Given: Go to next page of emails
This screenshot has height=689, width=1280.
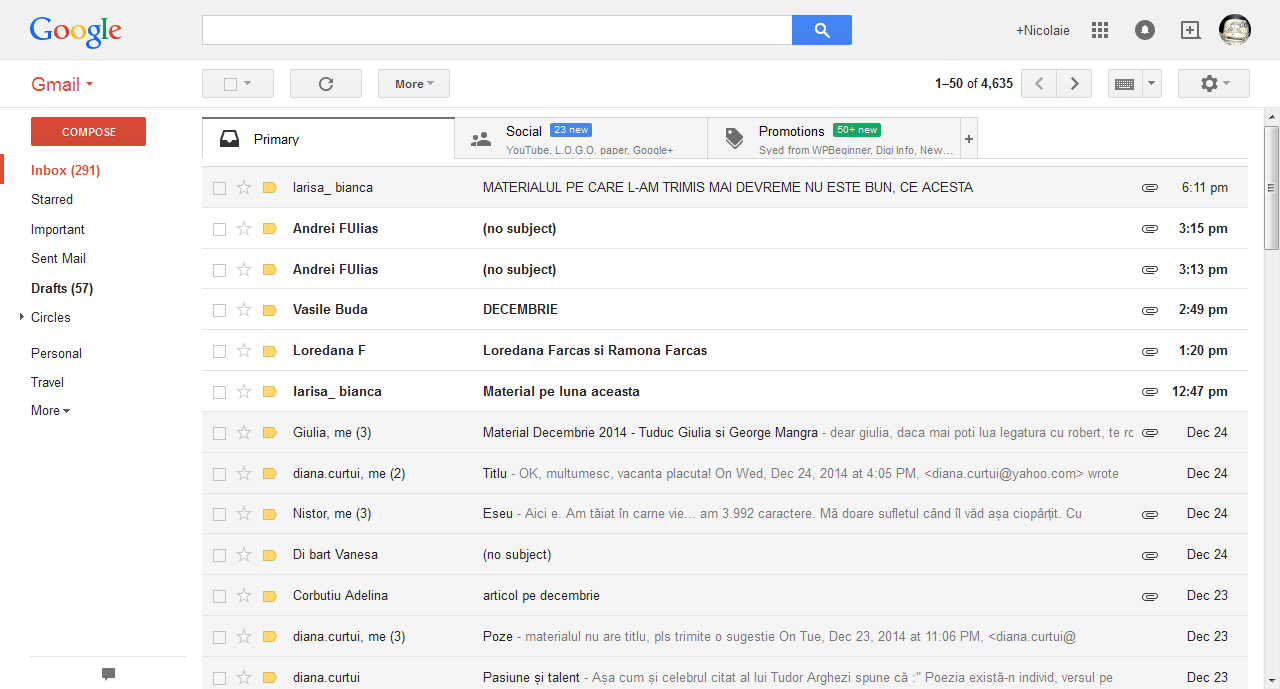Looking at the screenshot, I should pos(1074,84).
